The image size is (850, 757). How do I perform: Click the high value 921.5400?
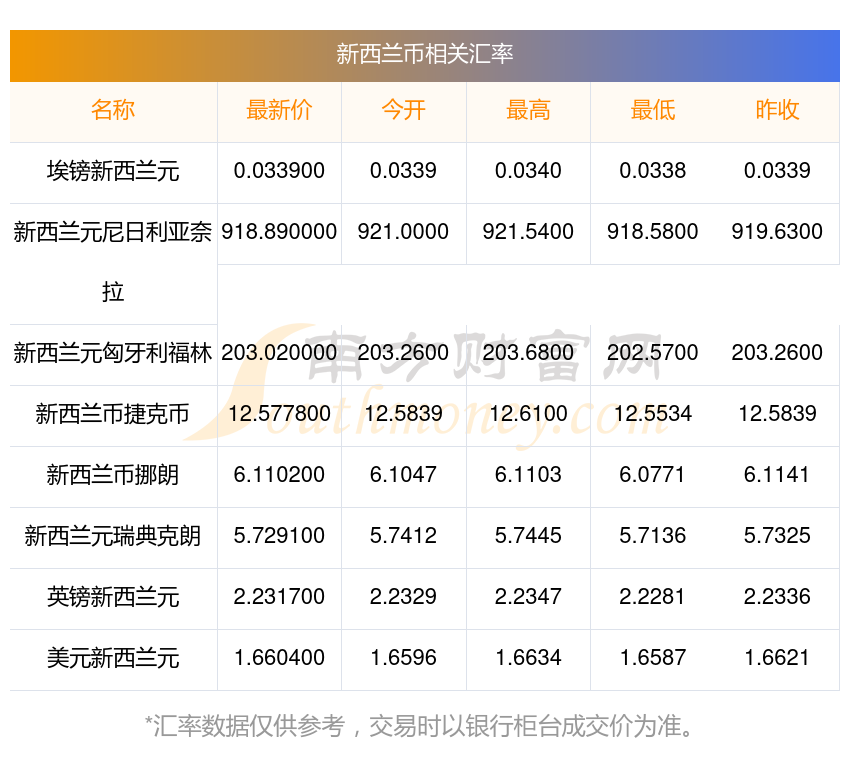click(528, 232)
